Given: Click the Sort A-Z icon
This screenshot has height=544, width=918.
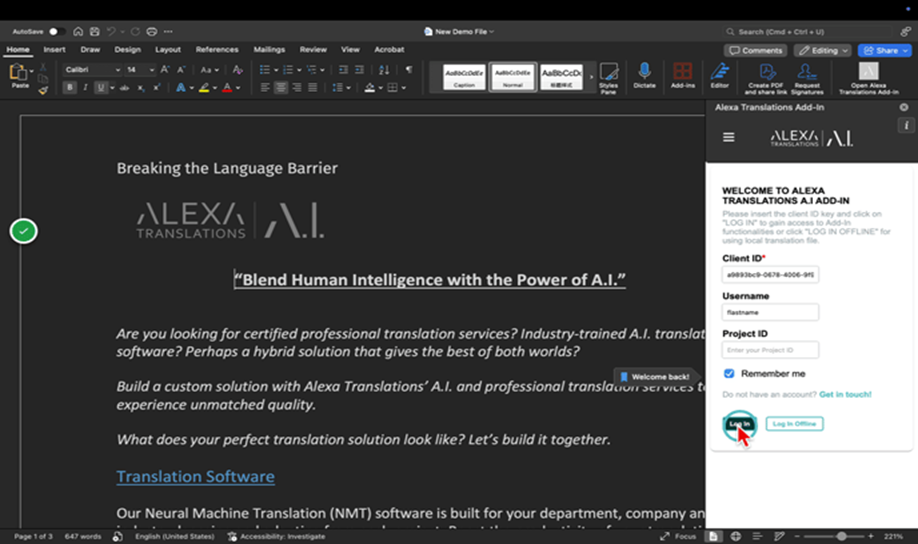Looking at the screenshot, I should (x=384, y=70).
